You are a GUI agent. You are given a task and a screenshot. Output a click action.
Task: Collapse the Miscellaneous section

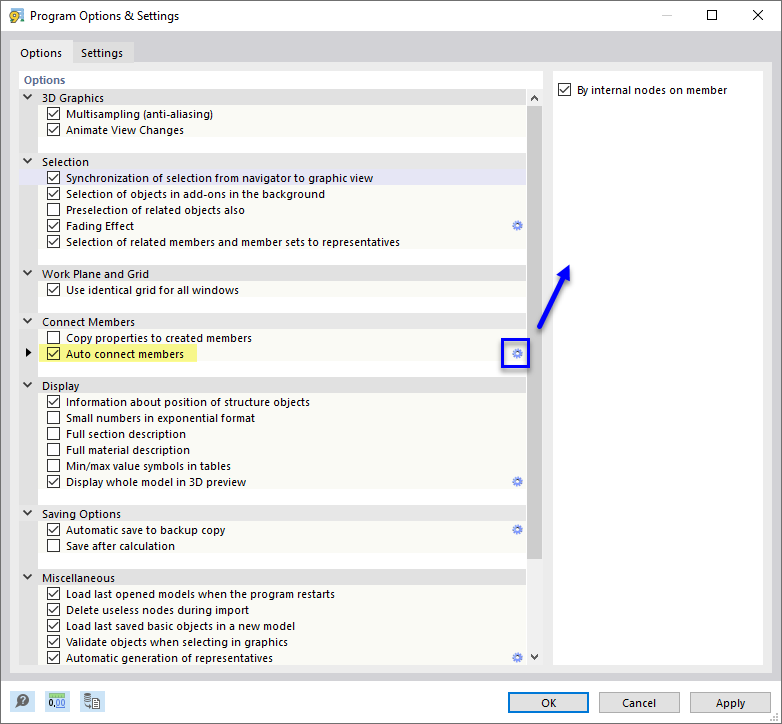[x=28, y=577]
